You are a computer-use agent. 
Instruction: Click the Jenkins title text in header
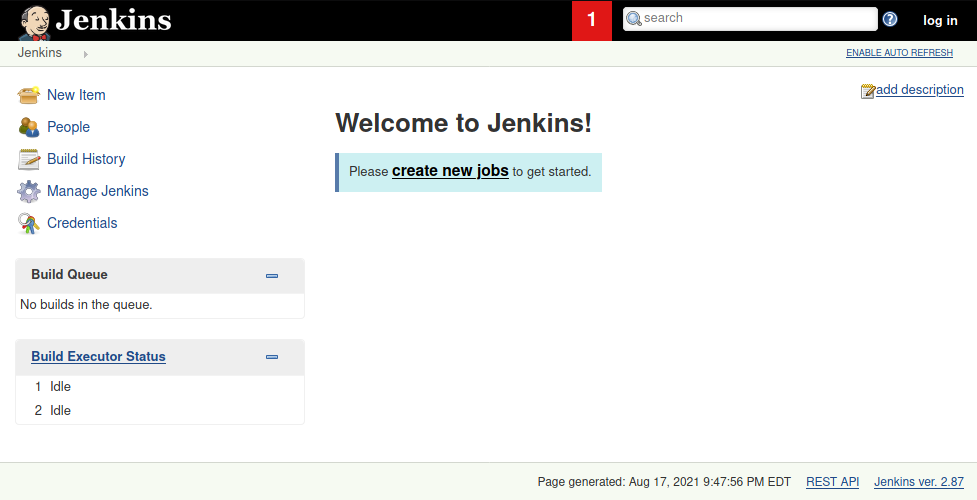(x=113, y=21)
